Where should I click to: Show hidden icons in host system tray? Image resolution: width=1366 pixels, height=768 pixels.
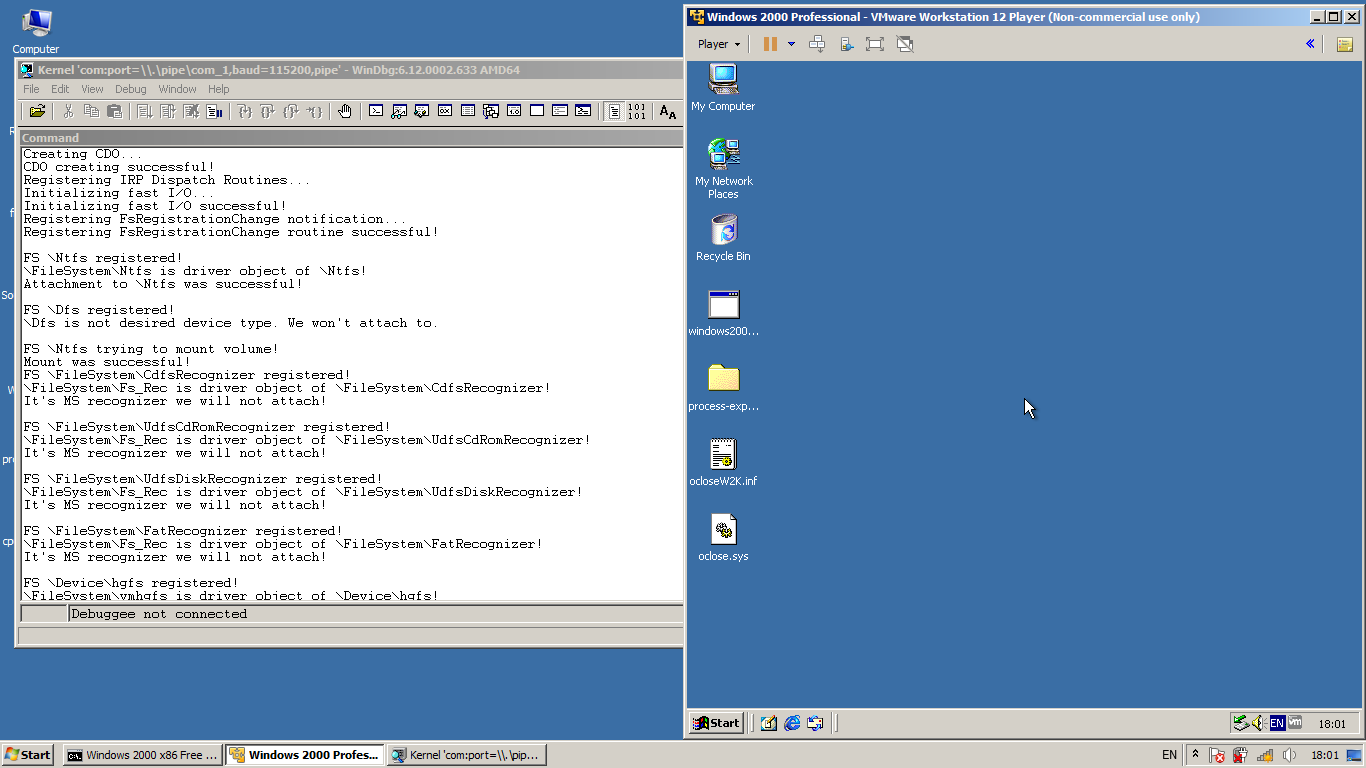(1195, 755)
